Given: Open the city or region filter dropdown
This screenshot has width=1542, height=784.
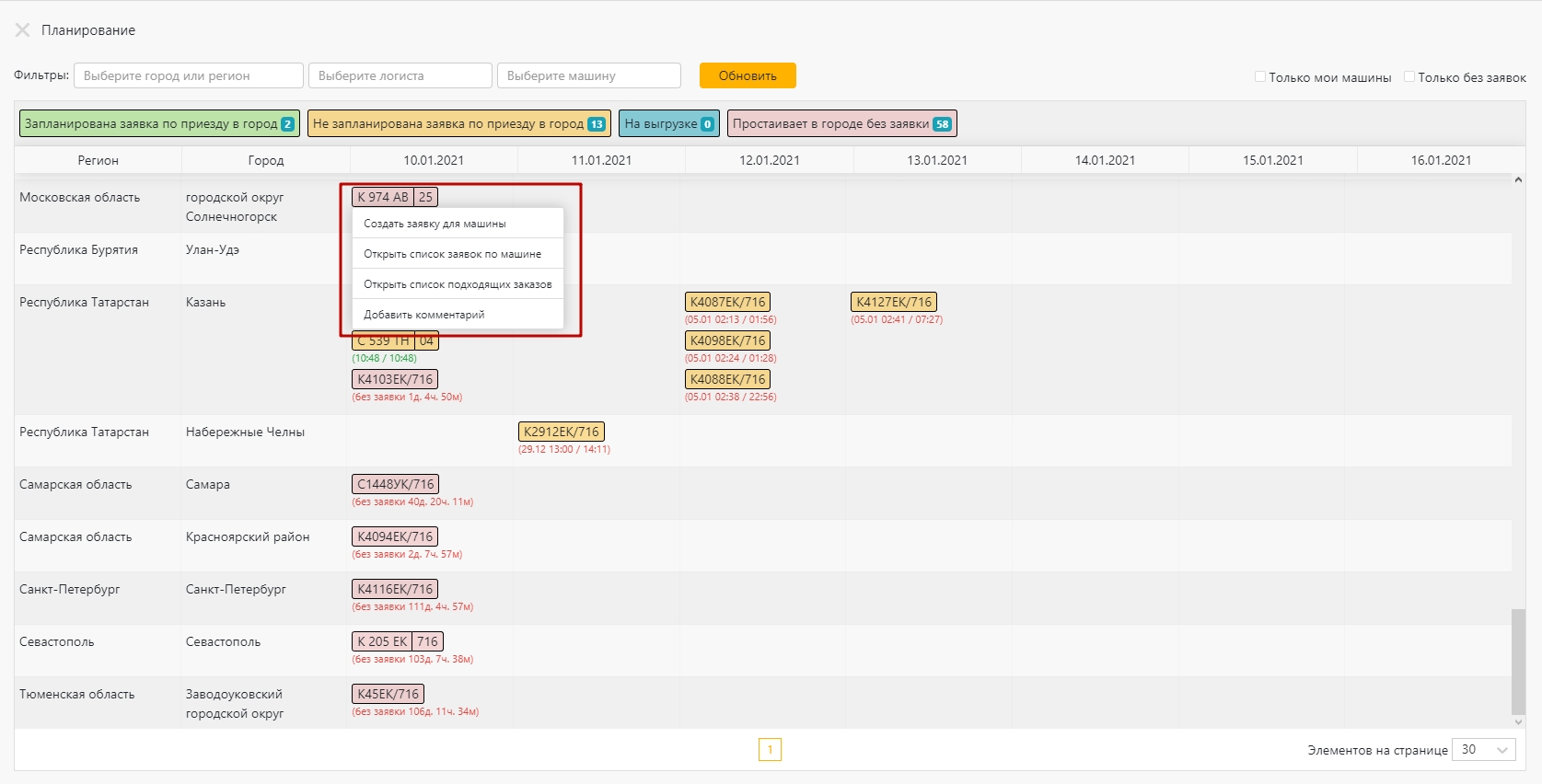Looking at the screenshot, I should tap(189, 75).
